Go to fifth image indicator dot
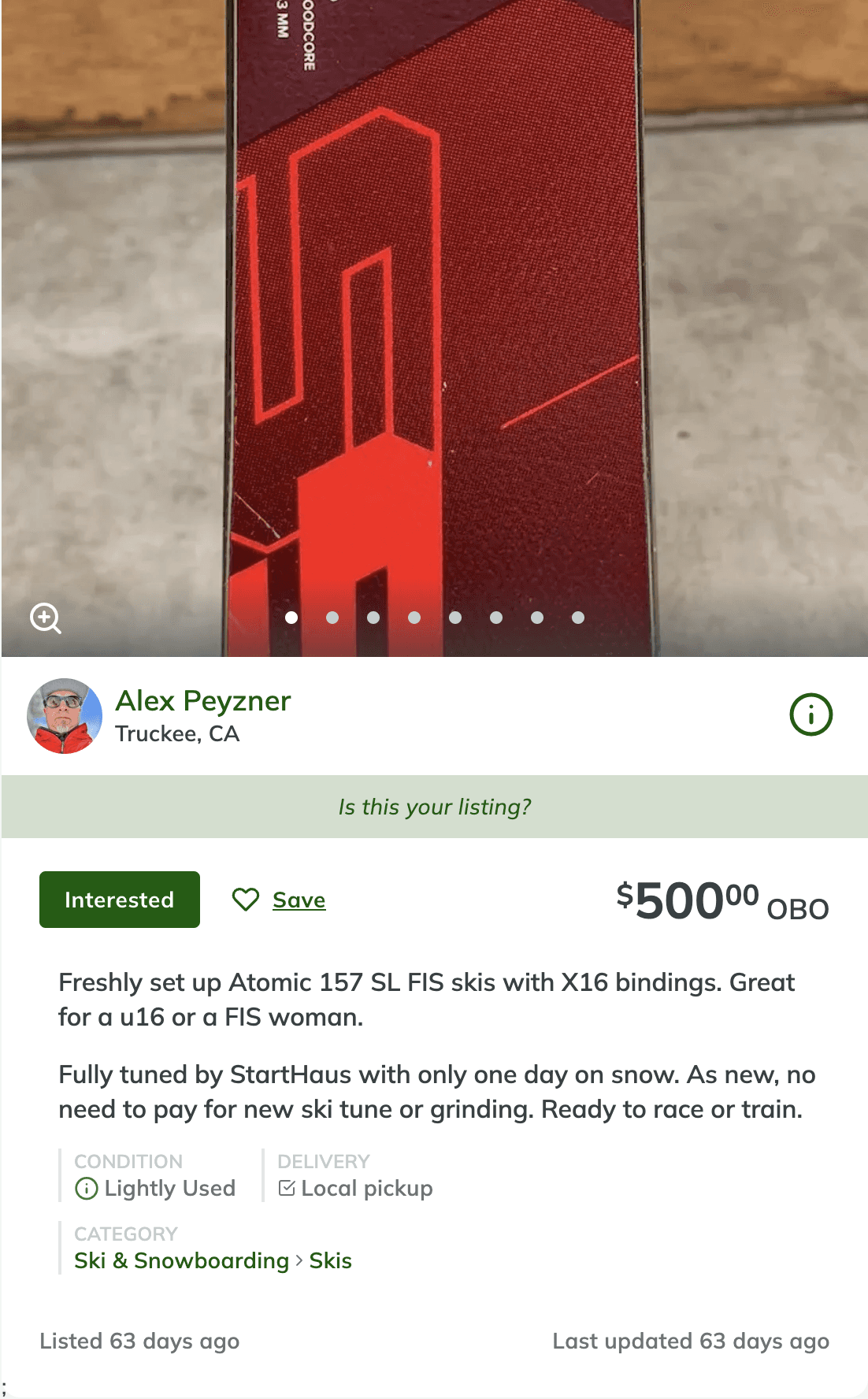The width and height of the screenshot is (868, 1399). [455, 618]
